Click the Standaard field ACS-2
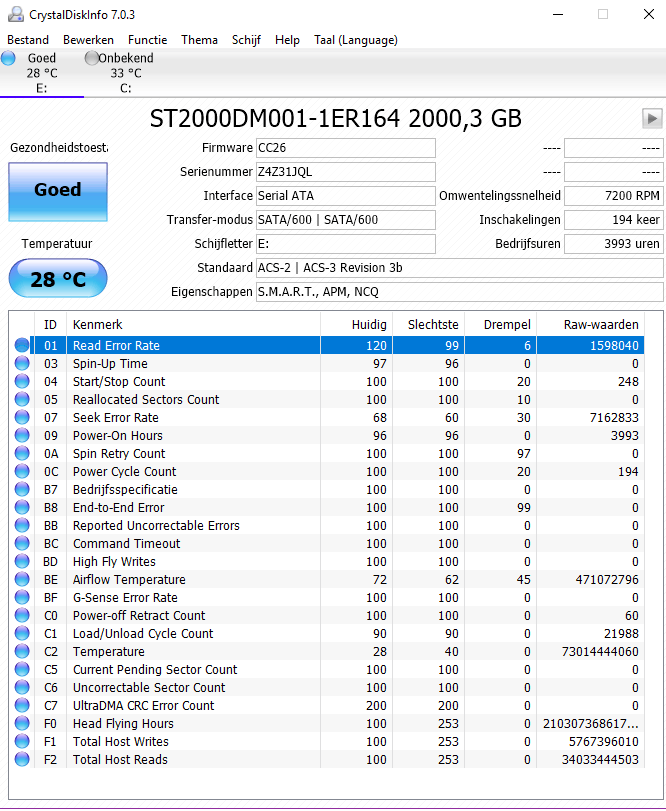 tap(460, 268)
